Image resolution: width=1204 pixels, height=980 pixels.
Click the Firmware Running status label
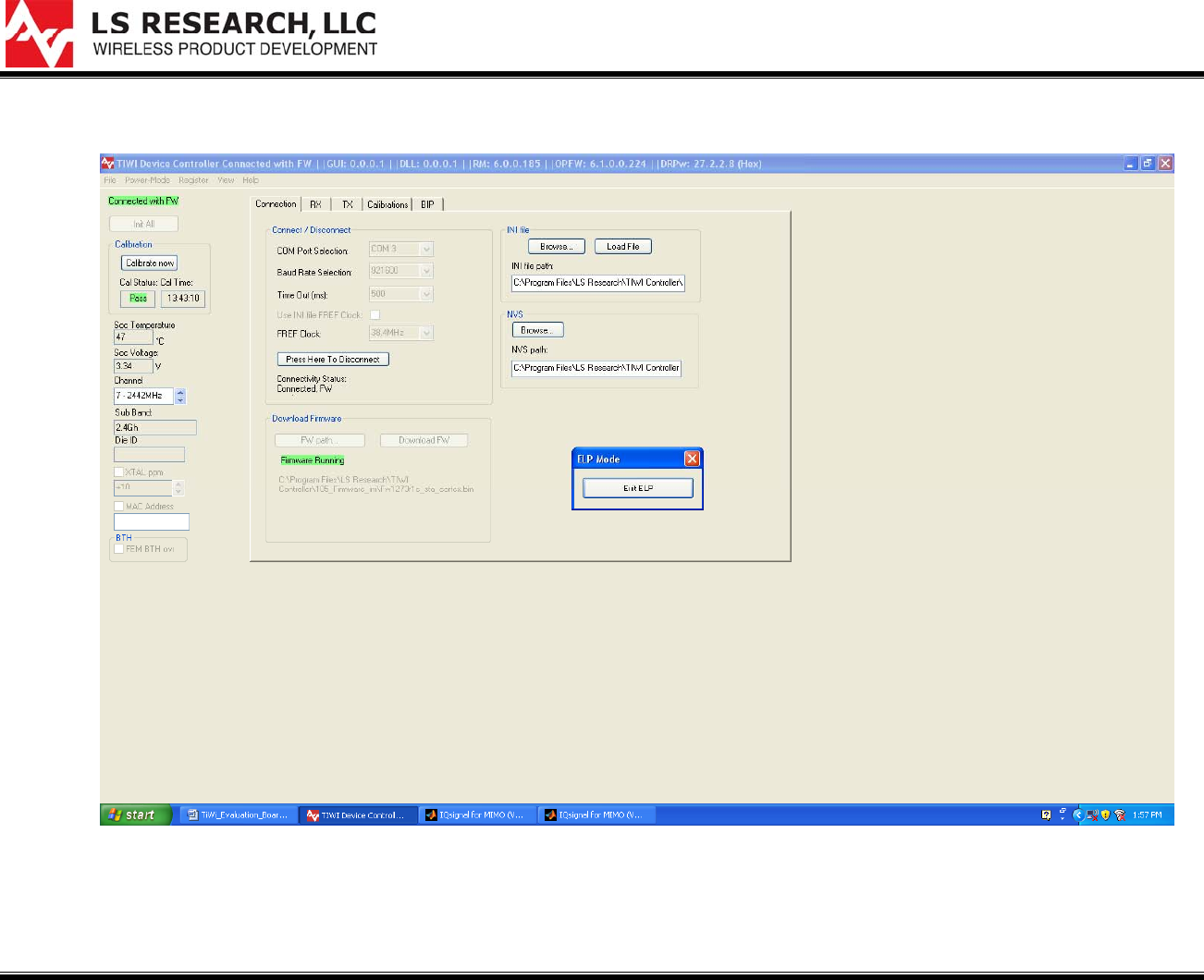[x=313, y=460]
